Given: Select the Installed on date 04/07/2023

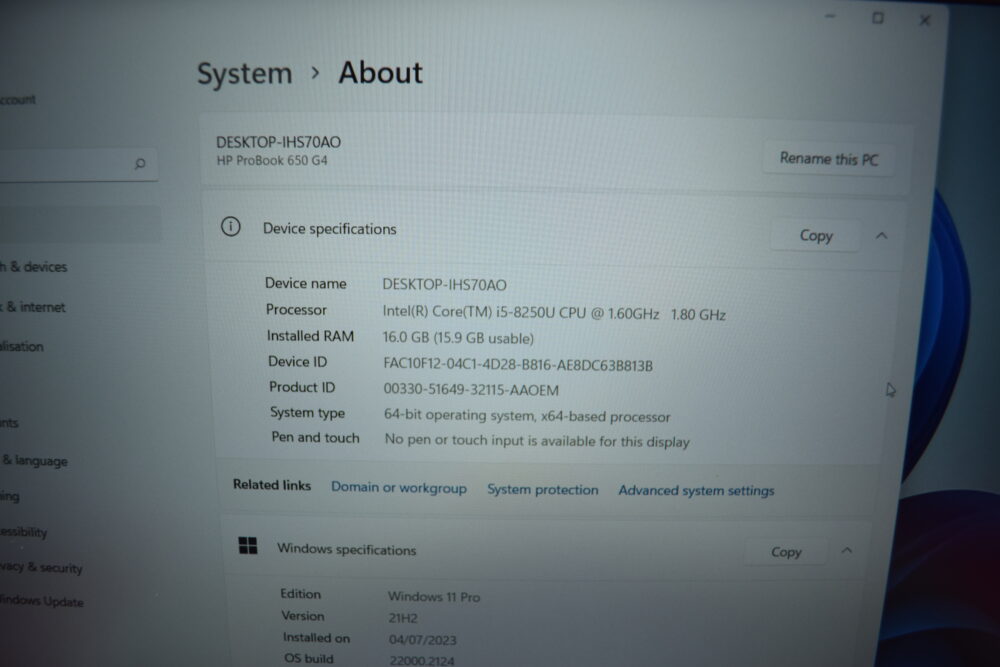Looking at the screenshot, I should pyautogui.click(x=423, y=640).
